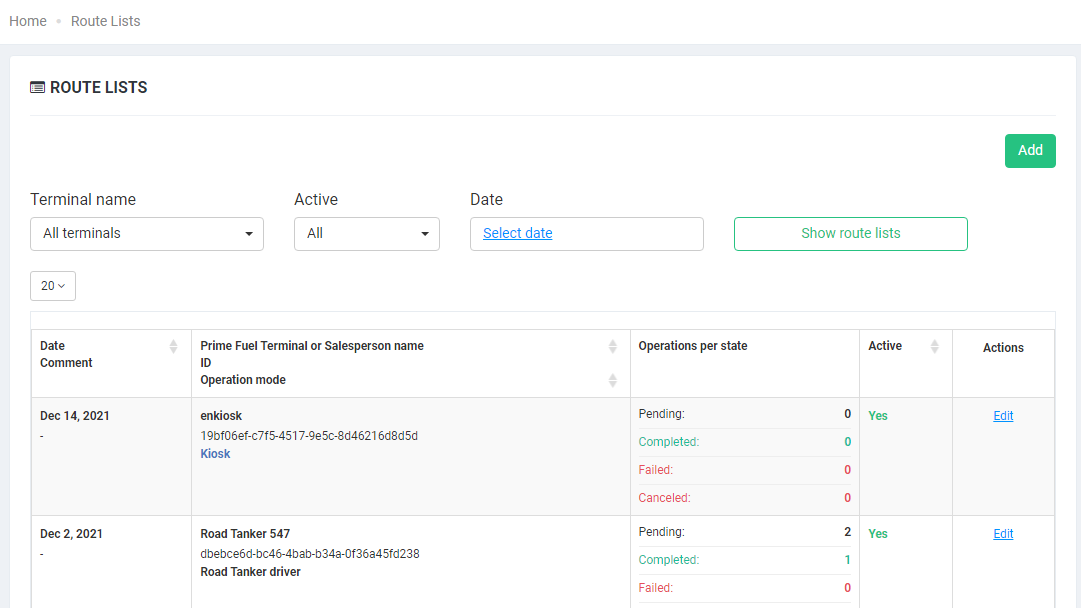Open the Terminal name dropdown
Viewport: 1081px width, 608px height.
[147, 234]
